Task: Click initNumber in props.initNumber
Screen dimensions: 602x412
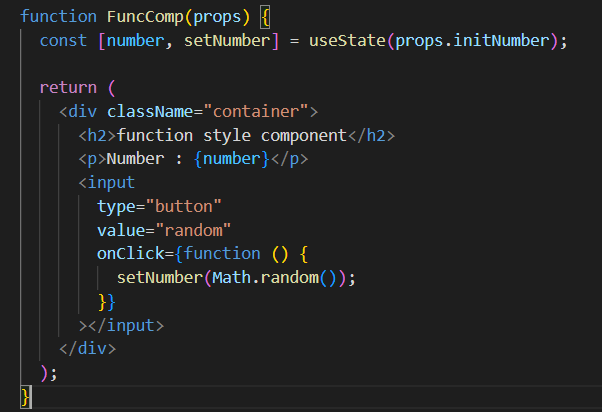Action: click(x=501, y=40)
